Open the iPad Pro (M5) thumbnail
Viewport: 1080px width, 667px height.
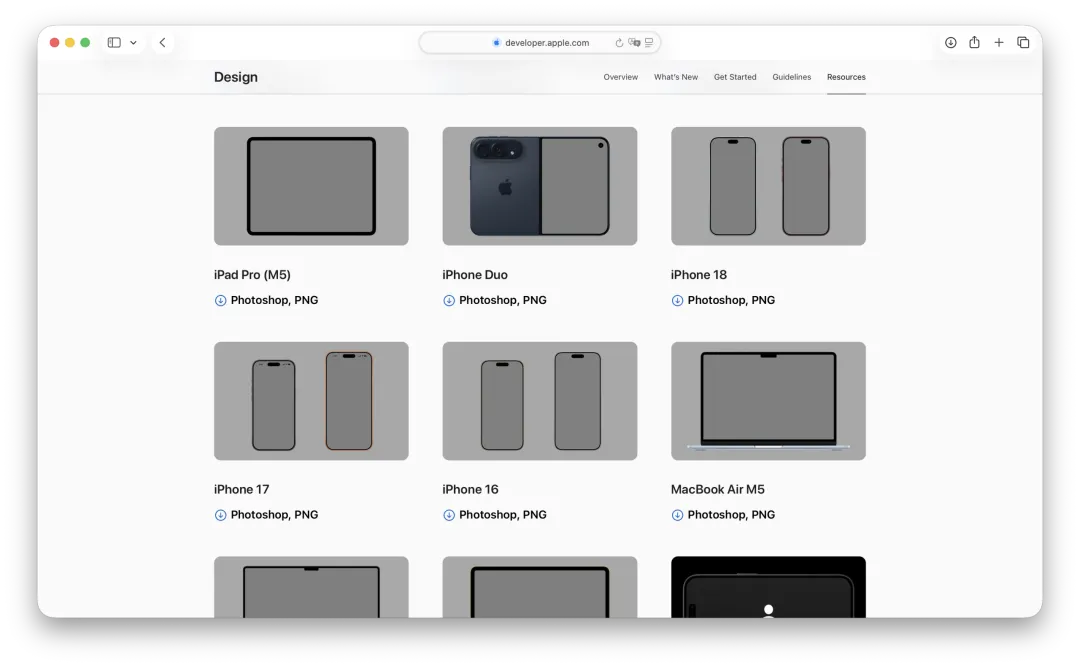point(311,186)
